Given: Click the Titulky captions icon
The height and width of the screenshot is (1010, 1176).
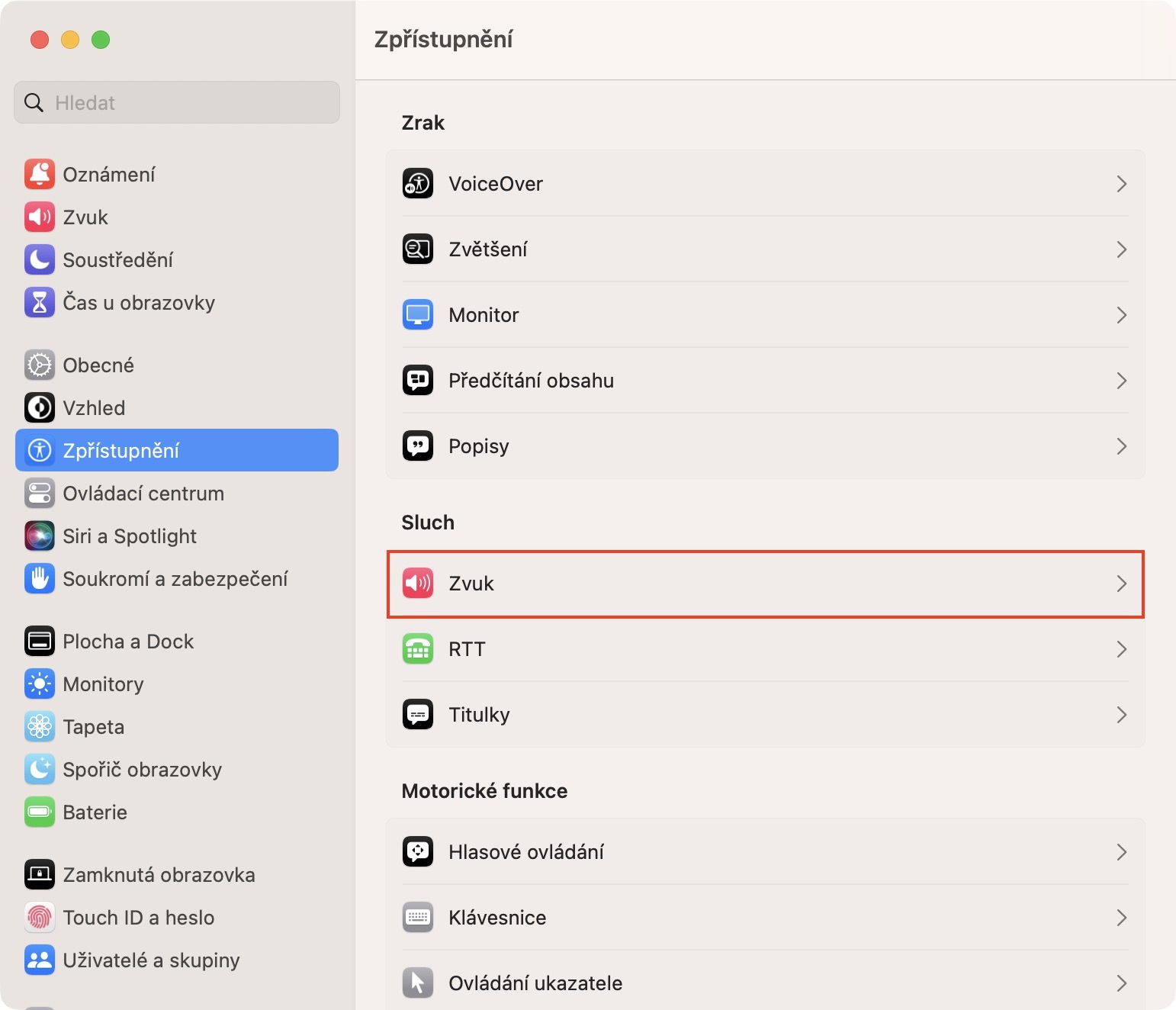Looking at the screenshot, I should pyautogui.click(x=418, y=715).
